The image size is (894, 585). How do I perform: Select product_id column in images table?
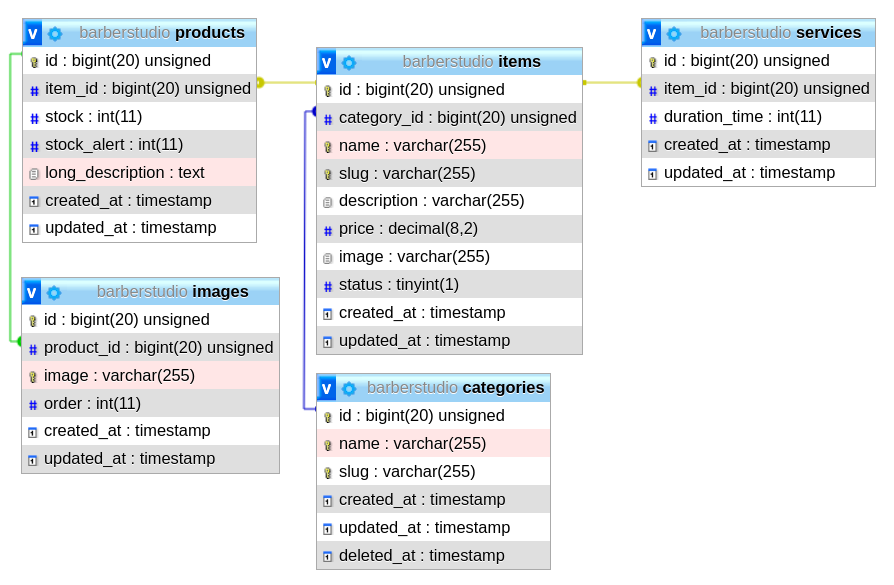pyautogui.click(x=158, y=348)
